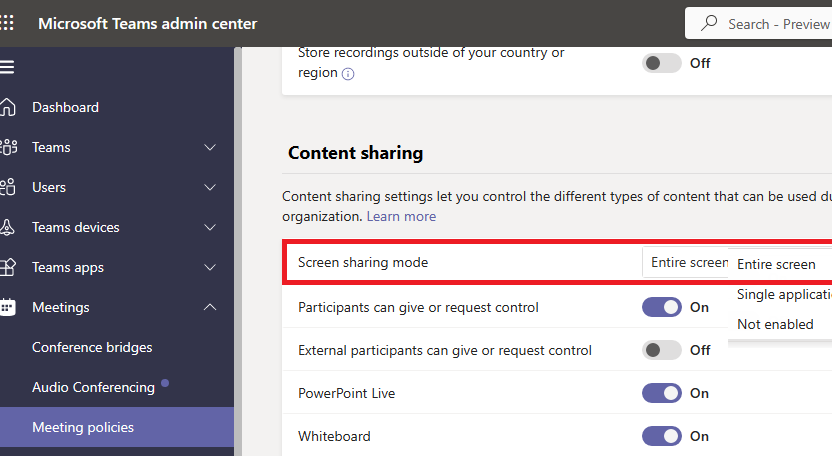Click the Users label in sidebar
Screen dimensions: 832x456
point(49,187)
